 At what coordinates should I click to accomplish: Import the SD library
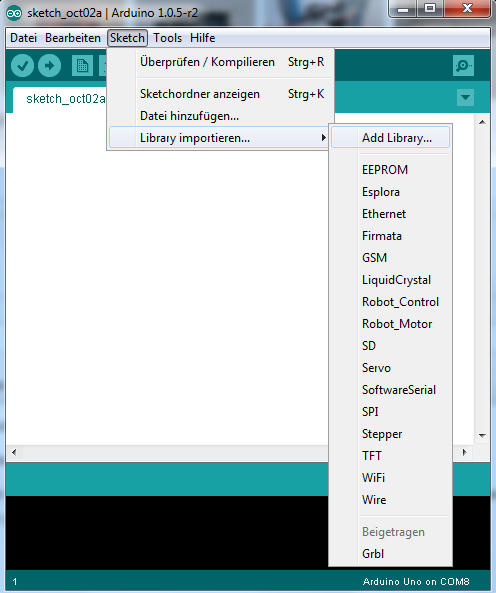(391, 346)
